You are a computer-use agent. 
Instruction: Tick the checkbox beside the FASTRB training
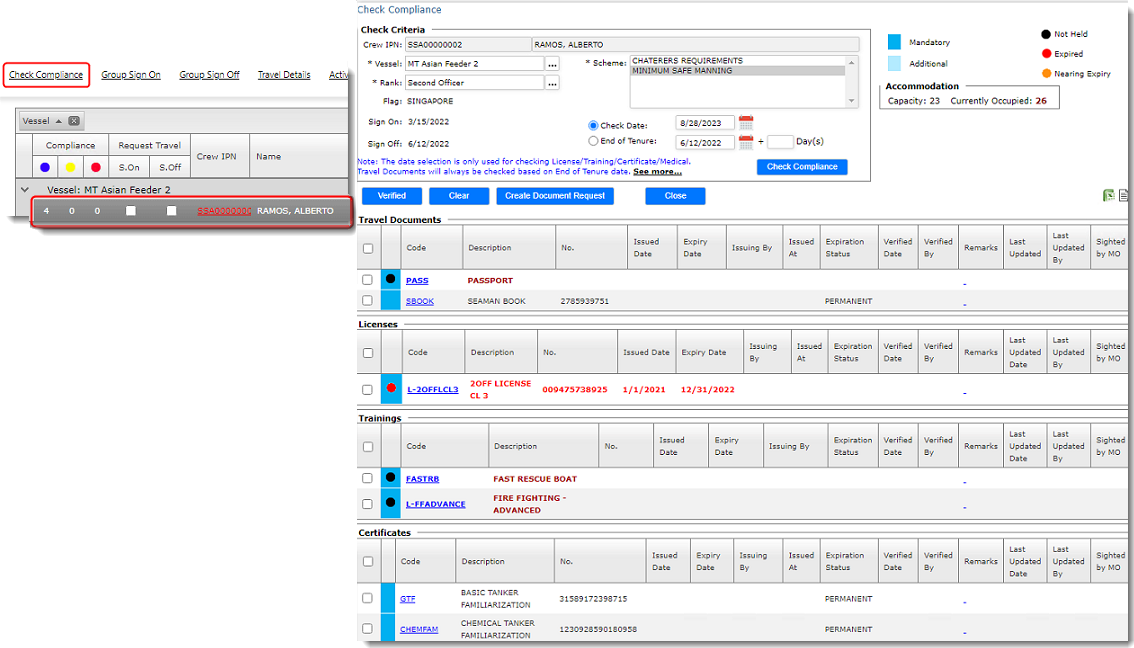pos(368,478)
